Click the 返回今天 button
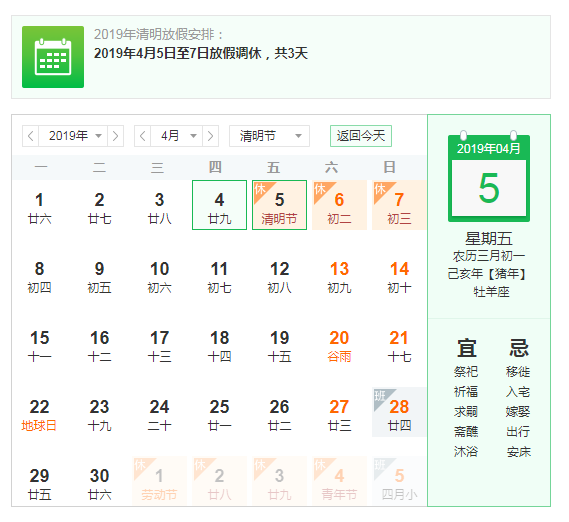The width and height of the screenshot is (569, 522). (361, 136)
